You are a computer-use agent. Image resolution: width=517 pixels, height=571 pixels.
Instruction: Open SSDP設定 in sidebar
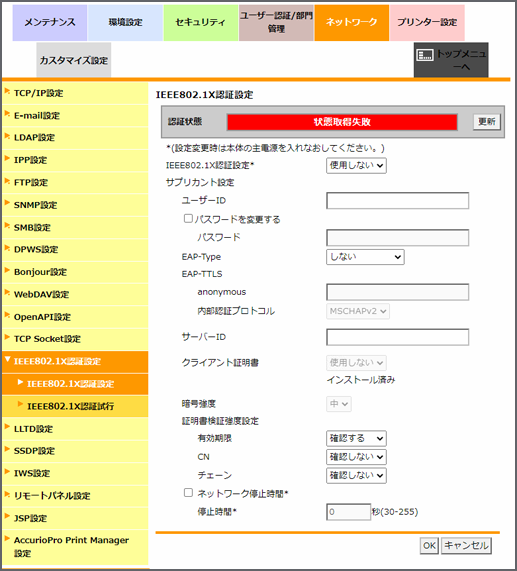75,451
